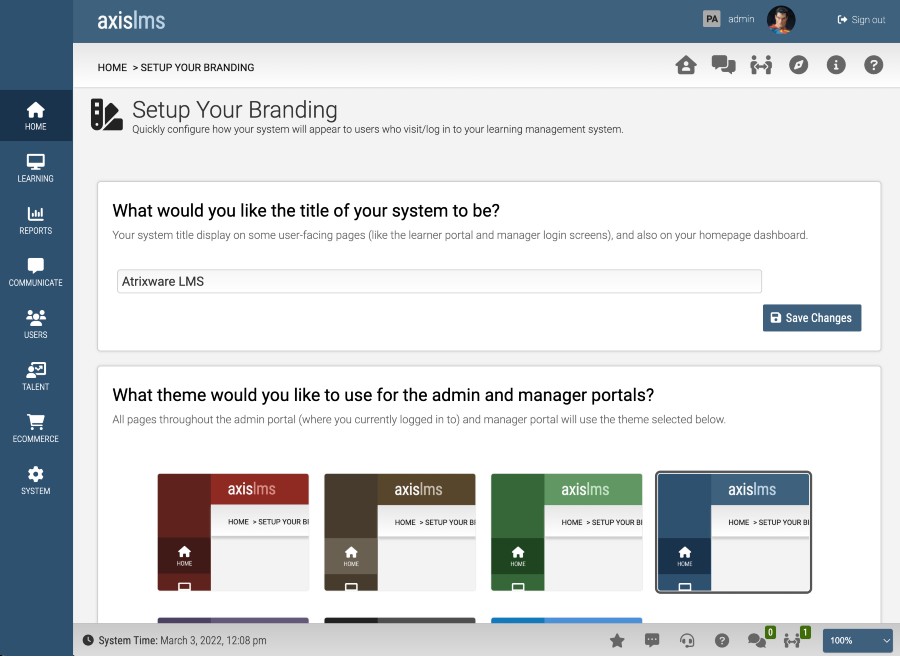Screen dimensions: 900x657
Task: Open the chat bubbles icon in top toolbar
Action: 723,65
